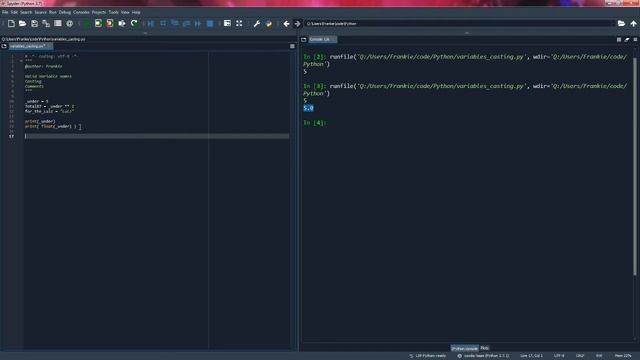Open the editor pane options menu
Image resolution: width=640 pixels, height=360 pixels.
292,46
